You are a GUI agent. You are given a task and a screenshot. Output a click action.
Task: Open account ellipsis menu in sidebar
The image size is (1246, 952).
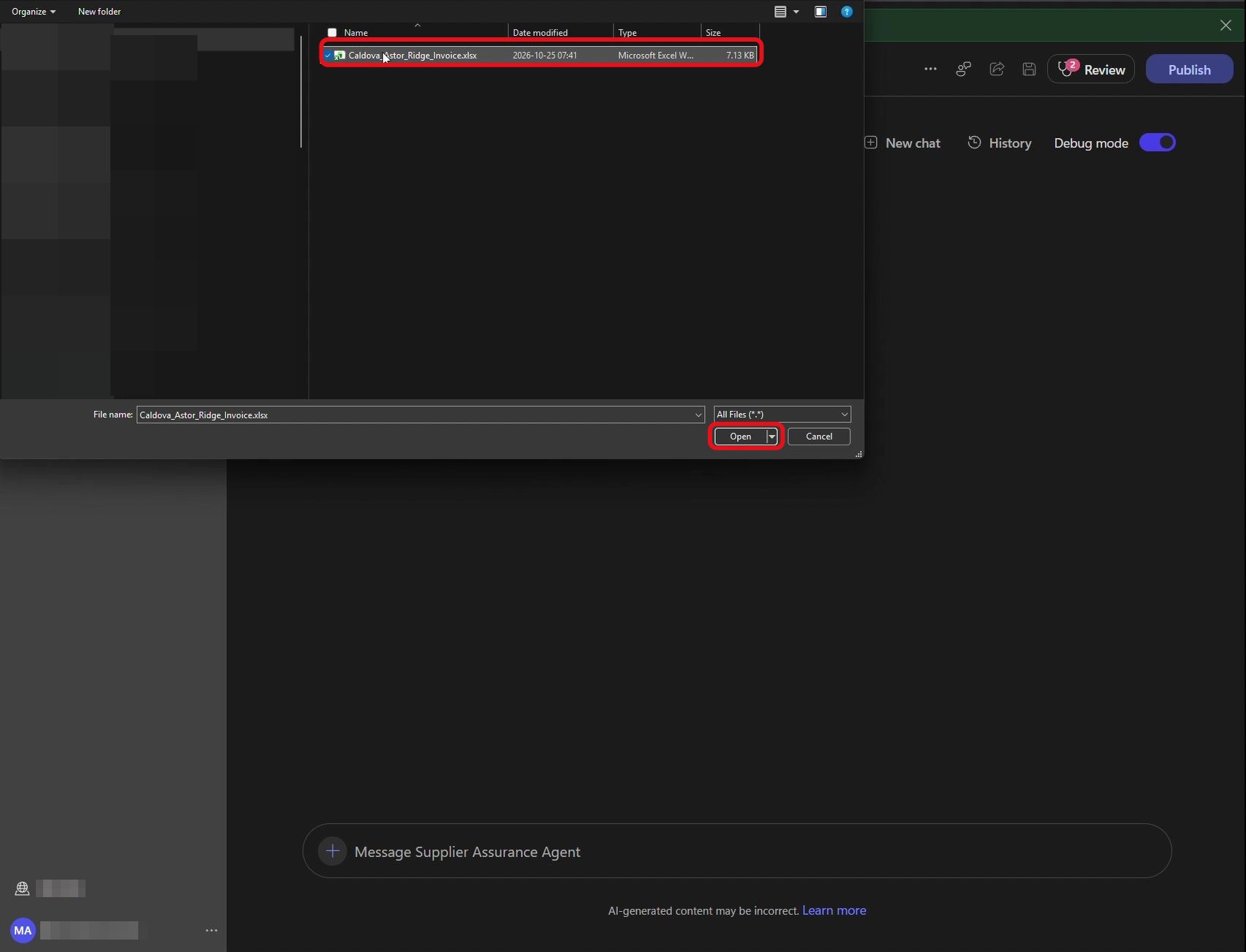(211, 930)
